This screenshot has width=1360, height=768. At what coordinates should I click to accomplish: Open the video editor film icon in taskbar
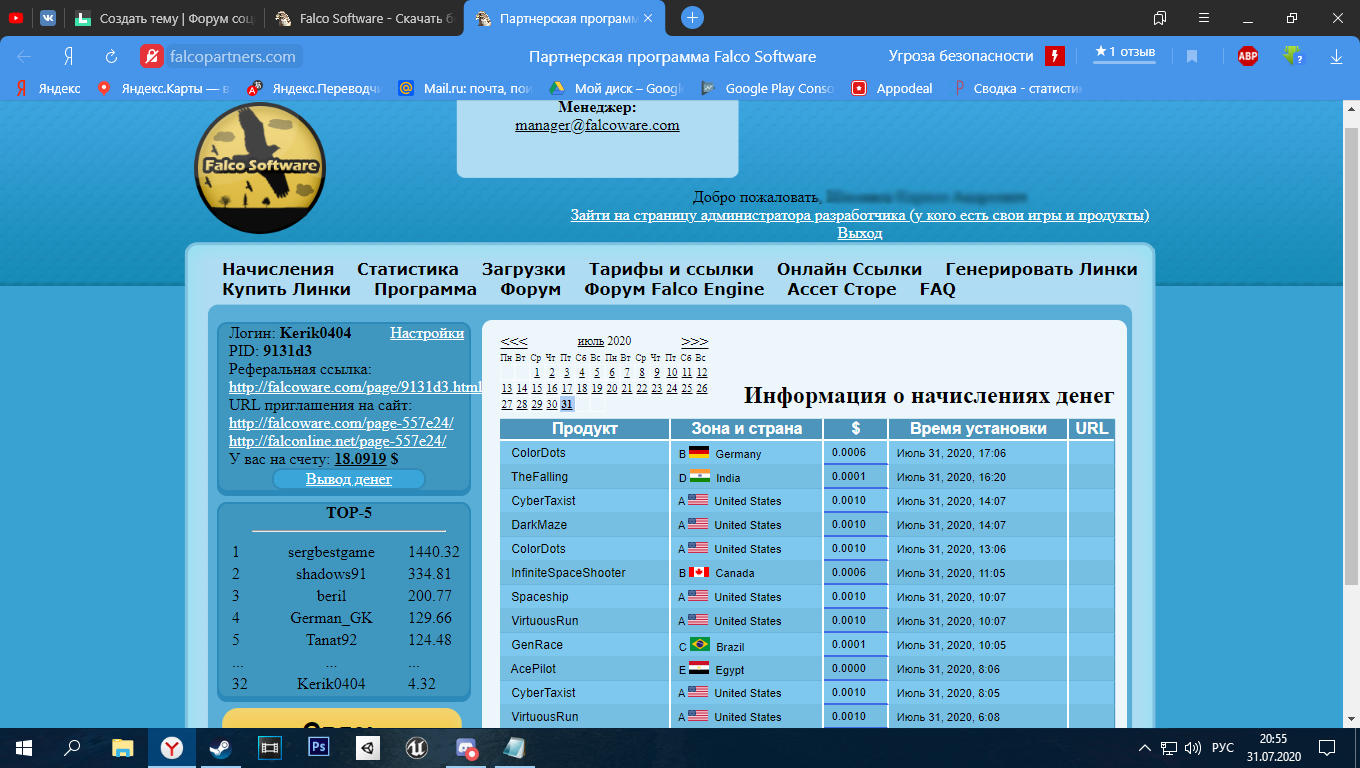pos(269,747)
